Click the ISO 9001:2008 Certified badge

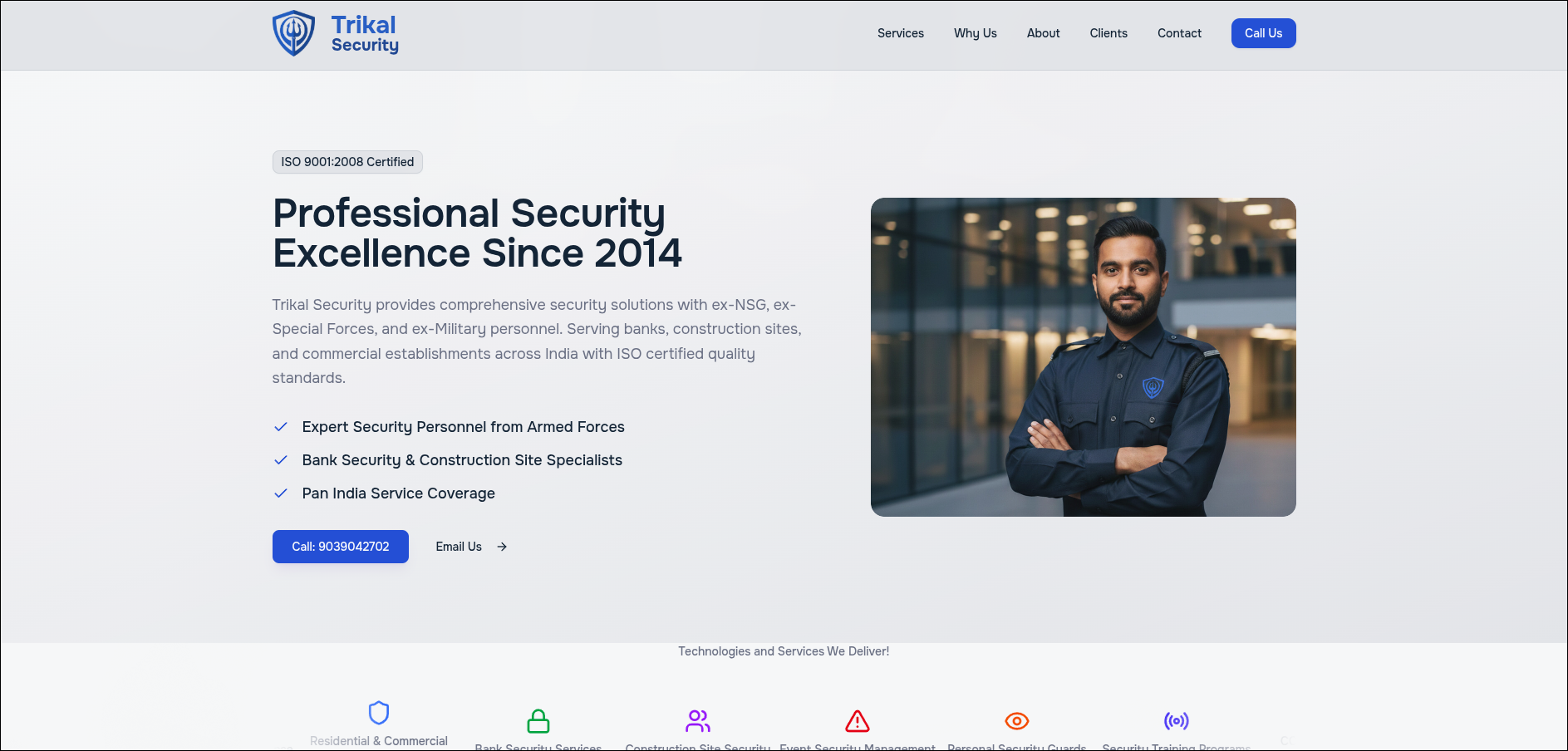tap(347, 162)
